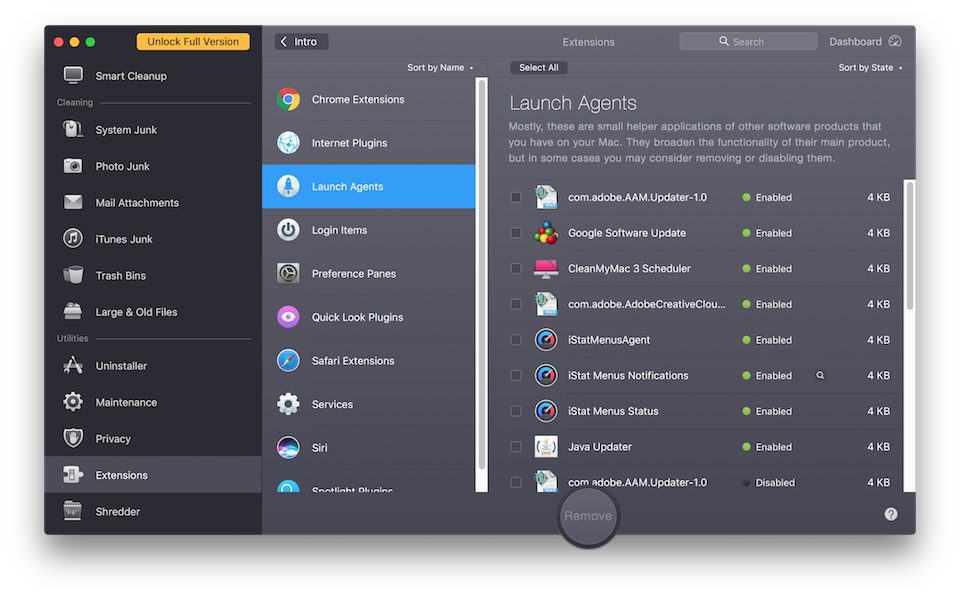
Task: Open the Sort by State dropdown
Action: pos(871,67)
